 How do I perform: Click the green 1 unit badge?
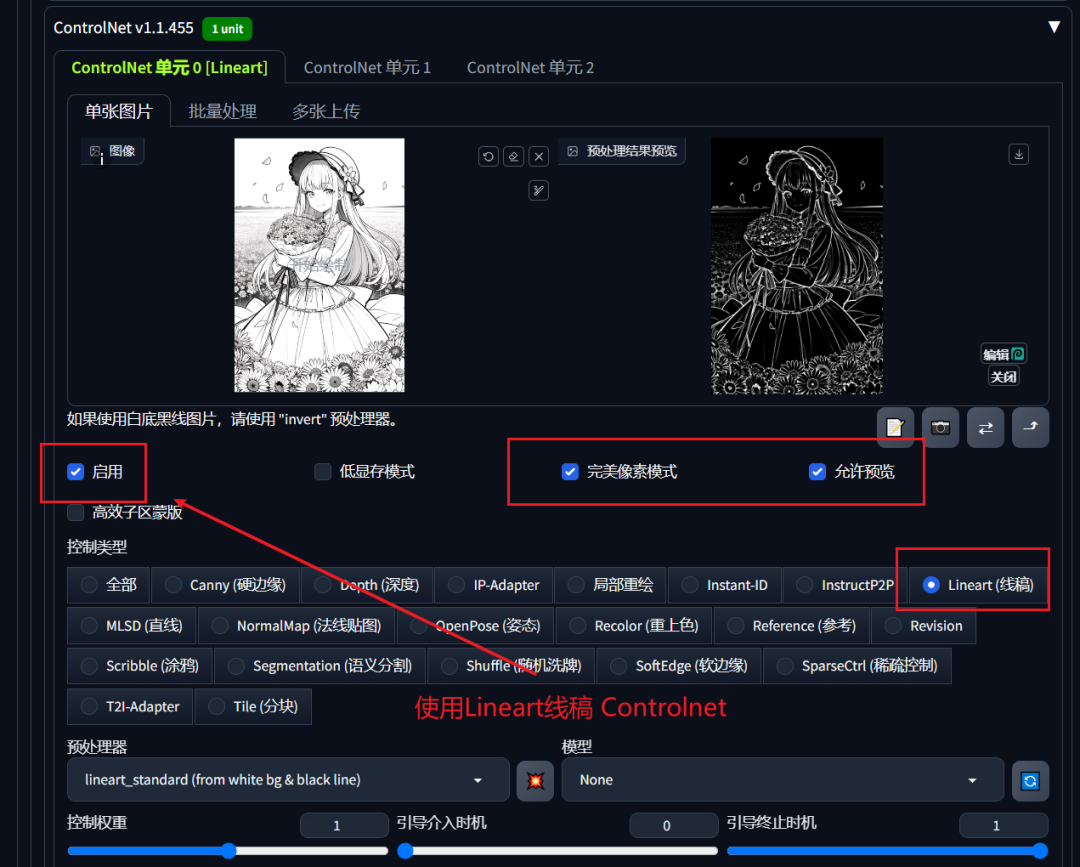coord(227,29)
